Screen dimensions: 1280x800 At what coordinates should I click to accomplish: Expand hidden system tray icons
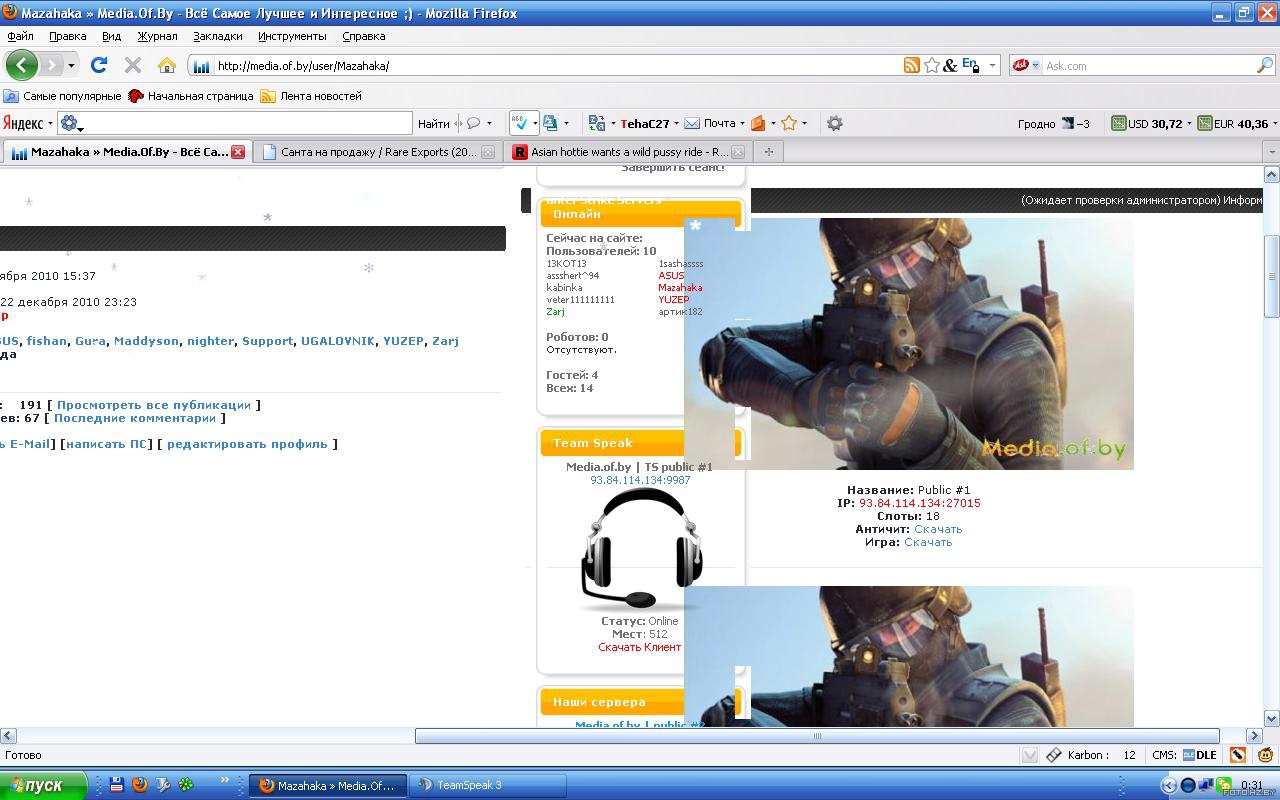(x=1169, y=786)
